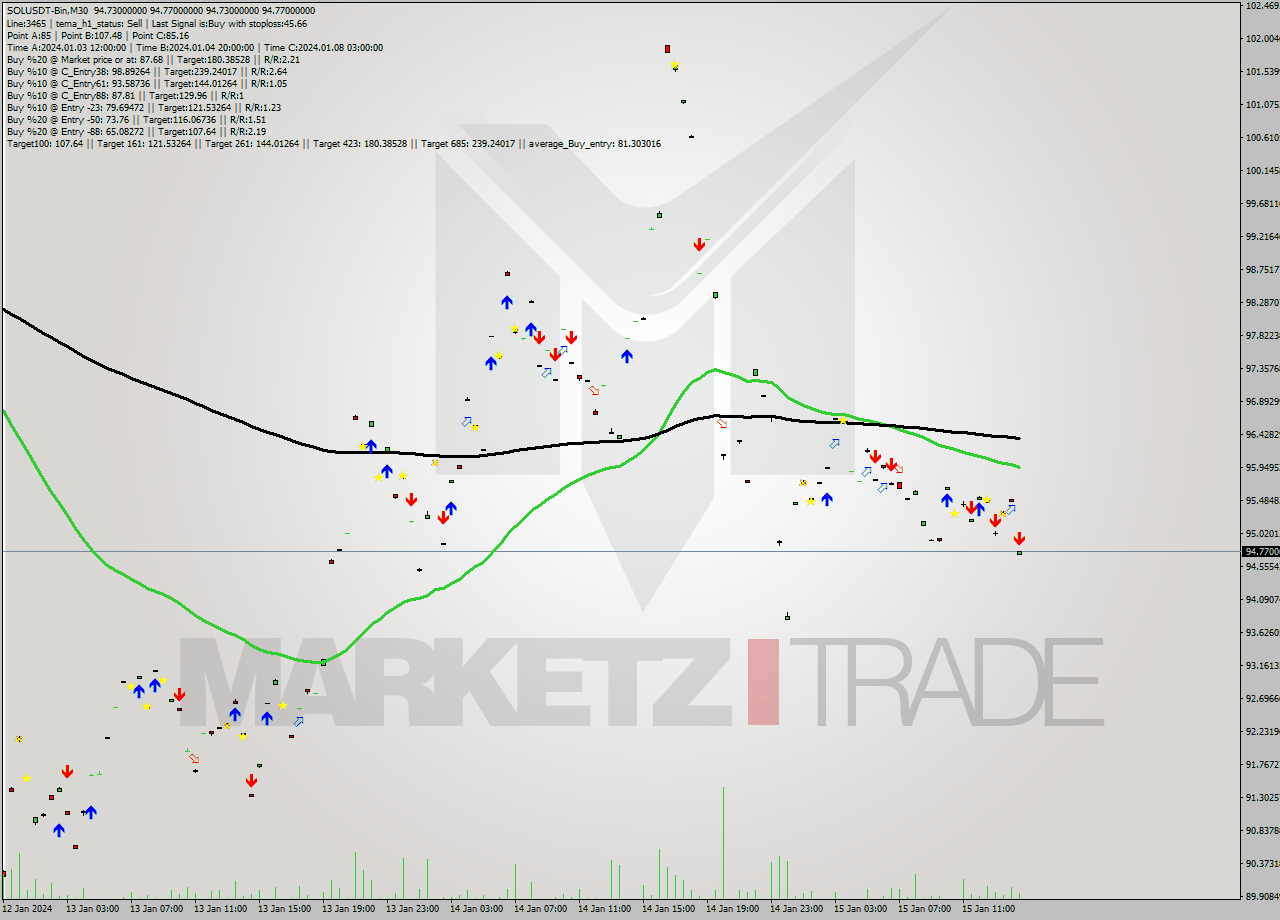Click the 'average_Buy_entry: 81.303016' text
1280x920 pixels.
pyautogui.click(x=595, y=143)
